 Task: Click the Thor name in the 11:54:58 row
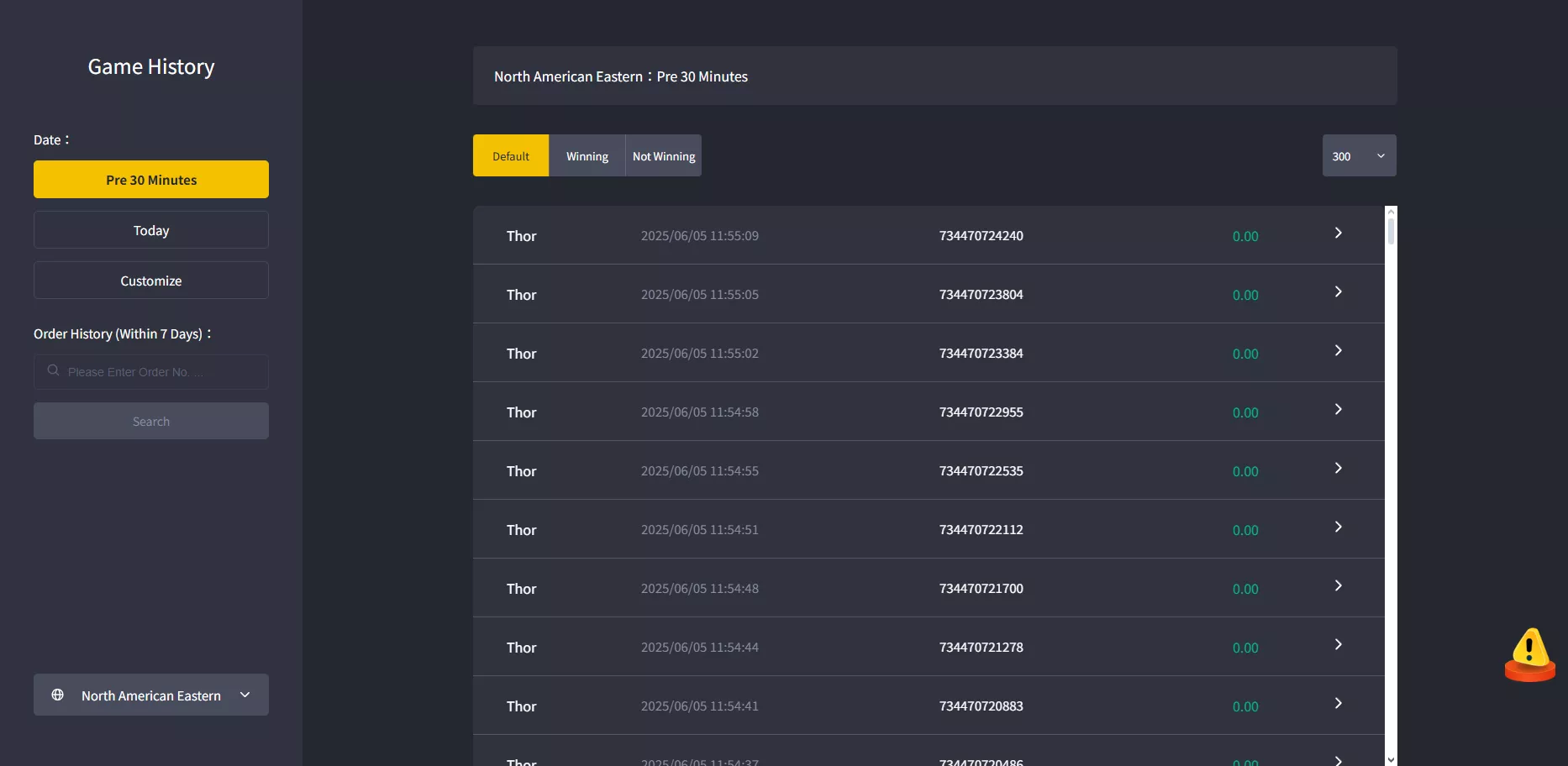(x=521, y=412)
